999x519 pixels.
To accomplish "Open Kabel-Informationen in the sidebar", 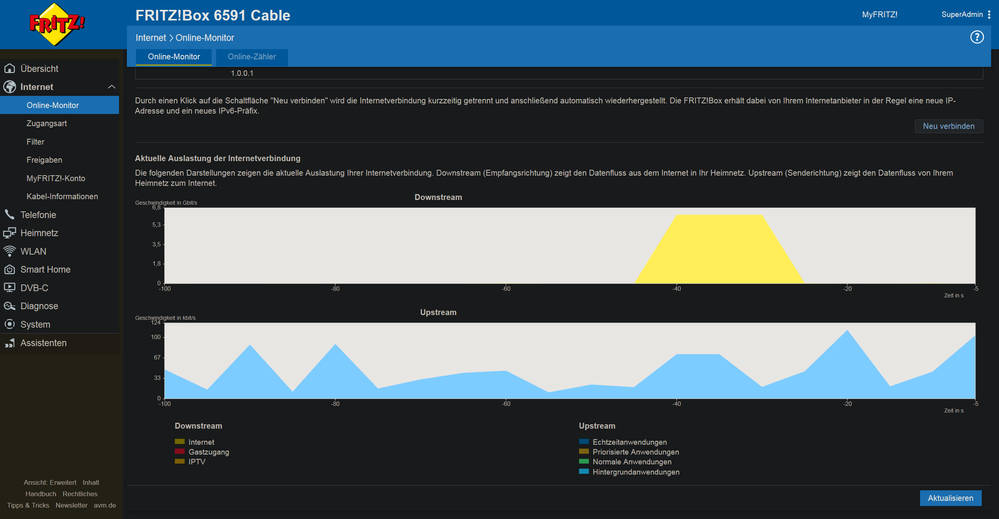I will tap(62, 196).
